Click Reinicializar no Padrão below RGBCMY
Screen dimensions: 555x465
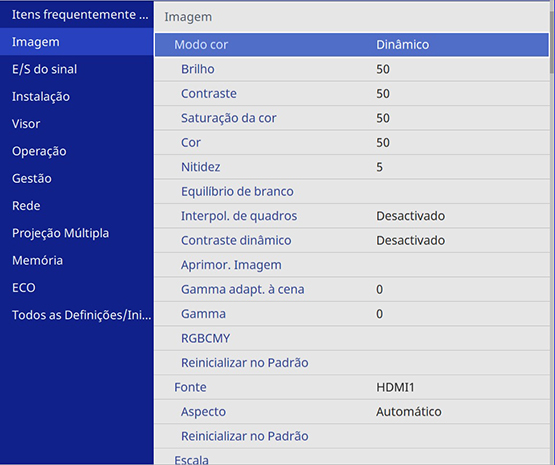coord(352,363)
